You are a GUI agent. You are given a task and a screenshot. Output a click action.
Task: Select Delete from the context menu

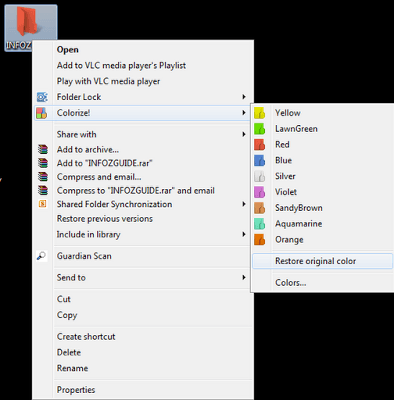(69, 352)
